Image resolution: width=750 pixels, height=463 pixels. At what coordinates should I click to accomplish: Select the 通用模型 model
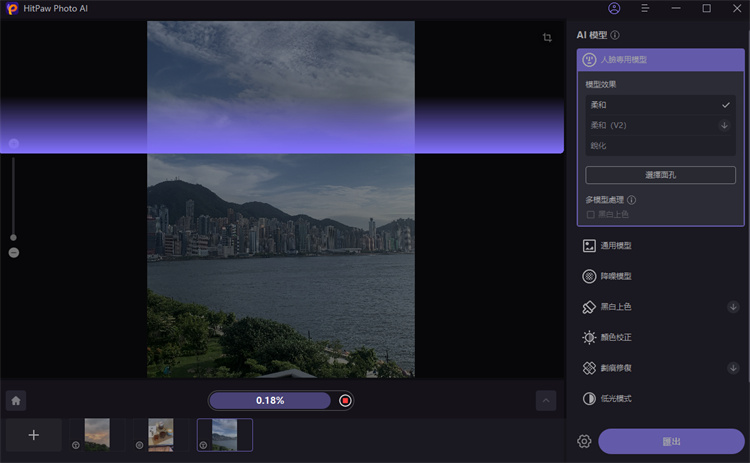click(x=615, y=245)
